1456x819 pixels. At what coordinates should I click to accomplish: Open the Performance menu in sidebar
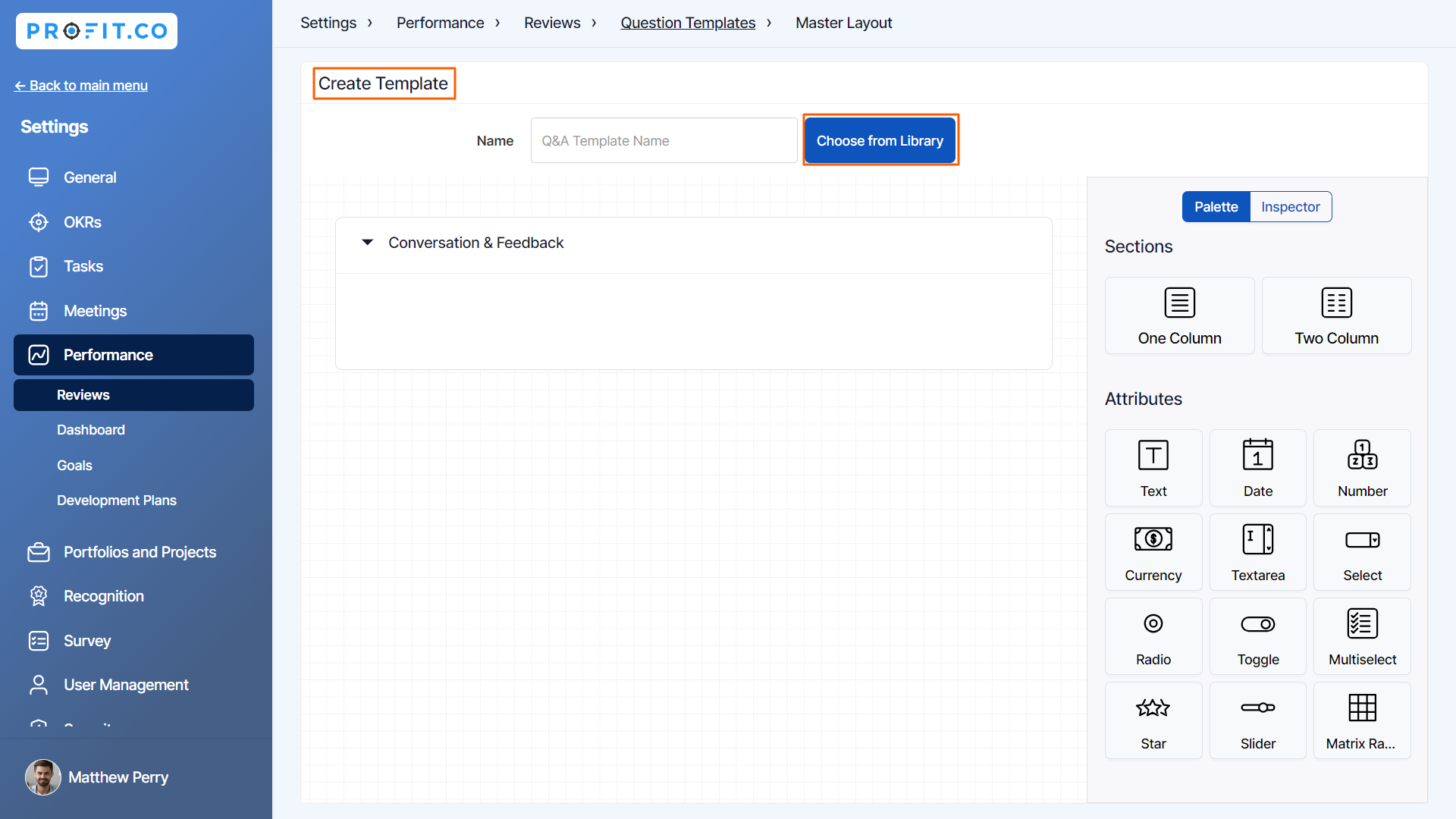pos(133,355)
